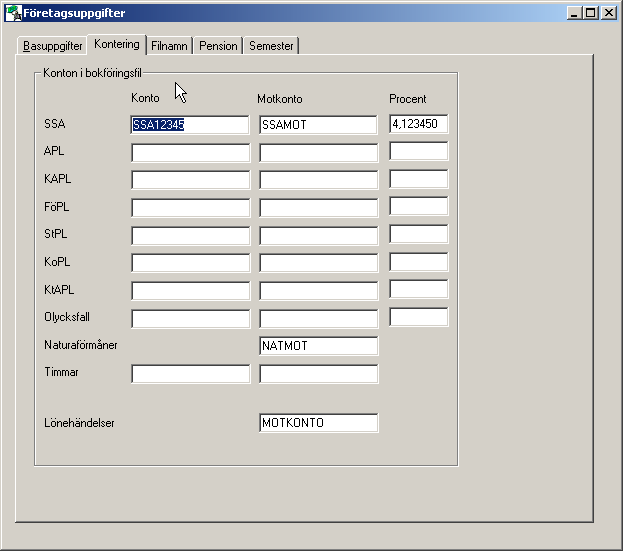Image resolution: width=623 pixels, height=551 pixels.
Task: Click the KoPL Konto input field
Action: (190, 263)
